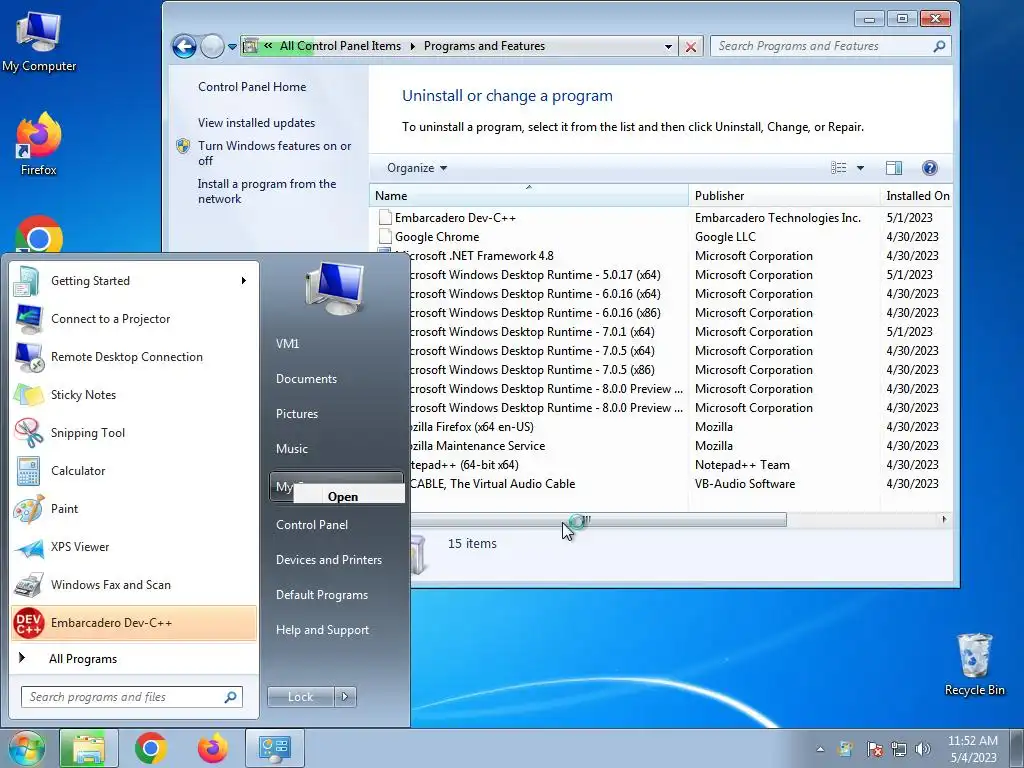This screenshot has height=768, width=1024.
Task: Click the clock showing 11:52 AM
Action: tap(973, 748)
